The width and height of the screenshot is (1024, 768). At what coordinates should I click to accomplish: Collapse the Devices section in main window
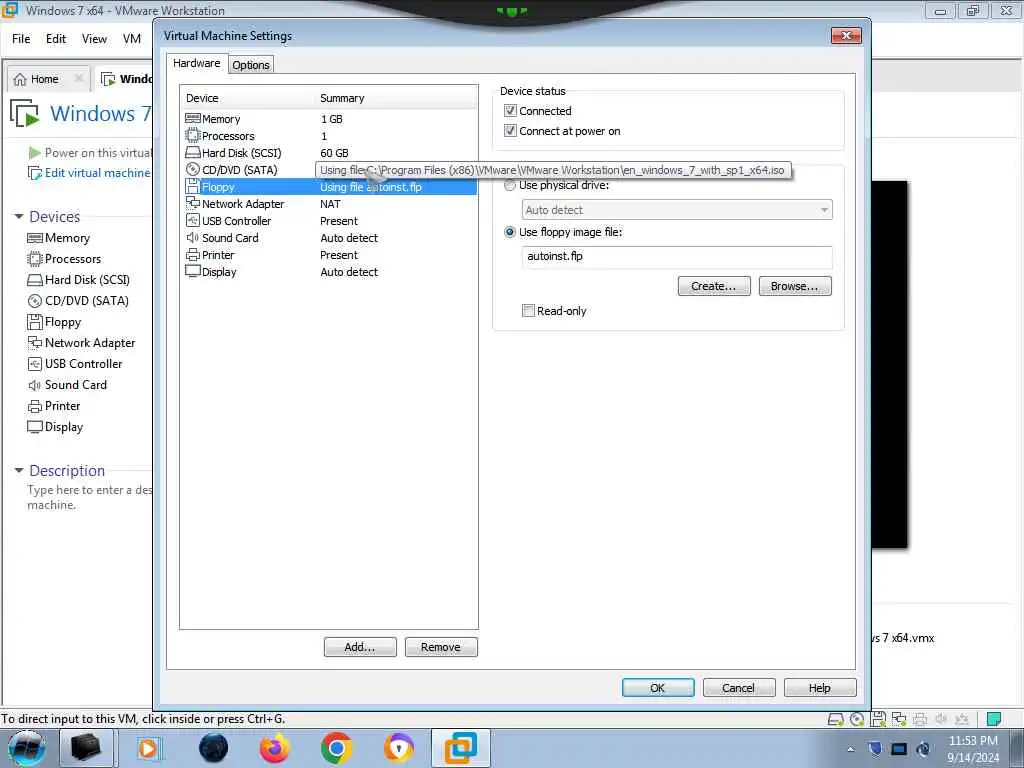coord(19,216)
